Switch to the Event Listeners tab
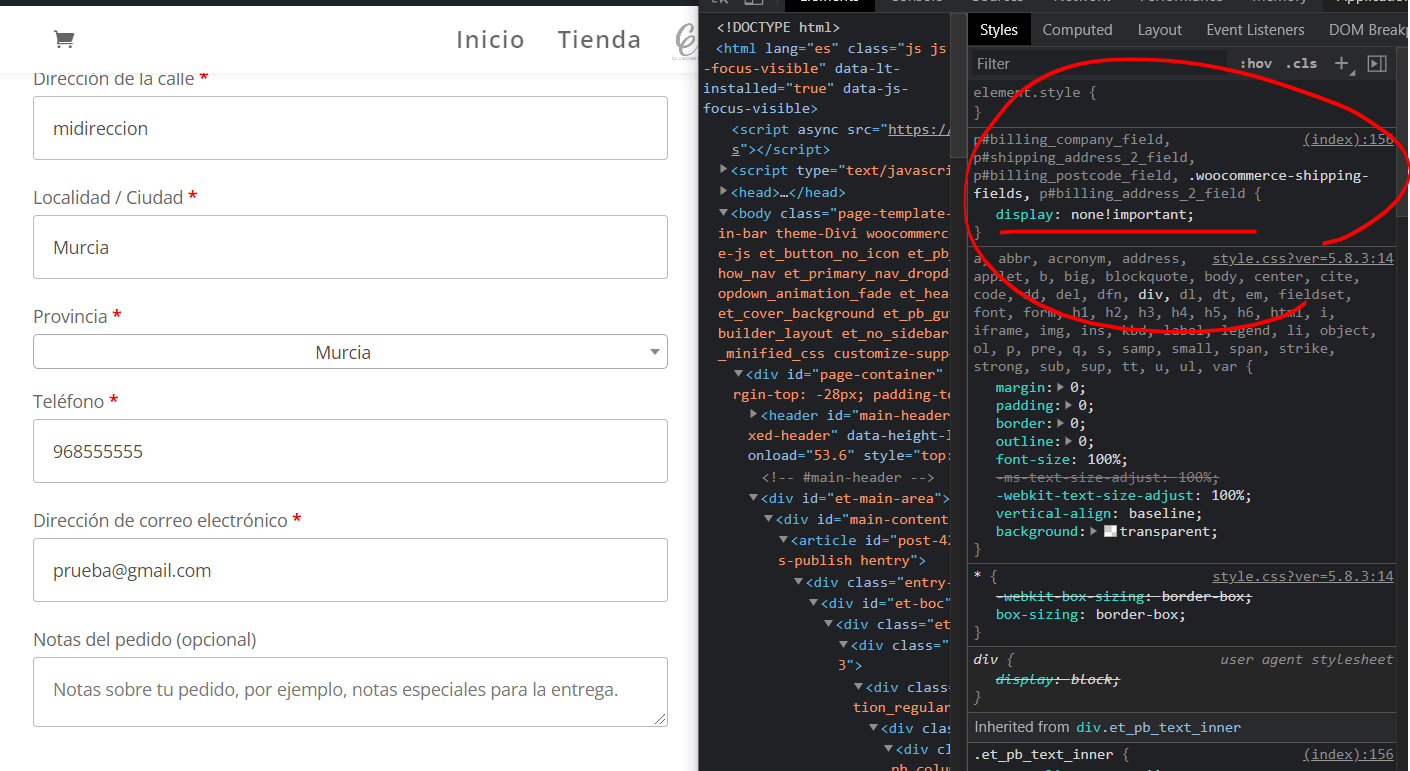1410x771 pixels. pyautogui.click(x=1255, y=30)
